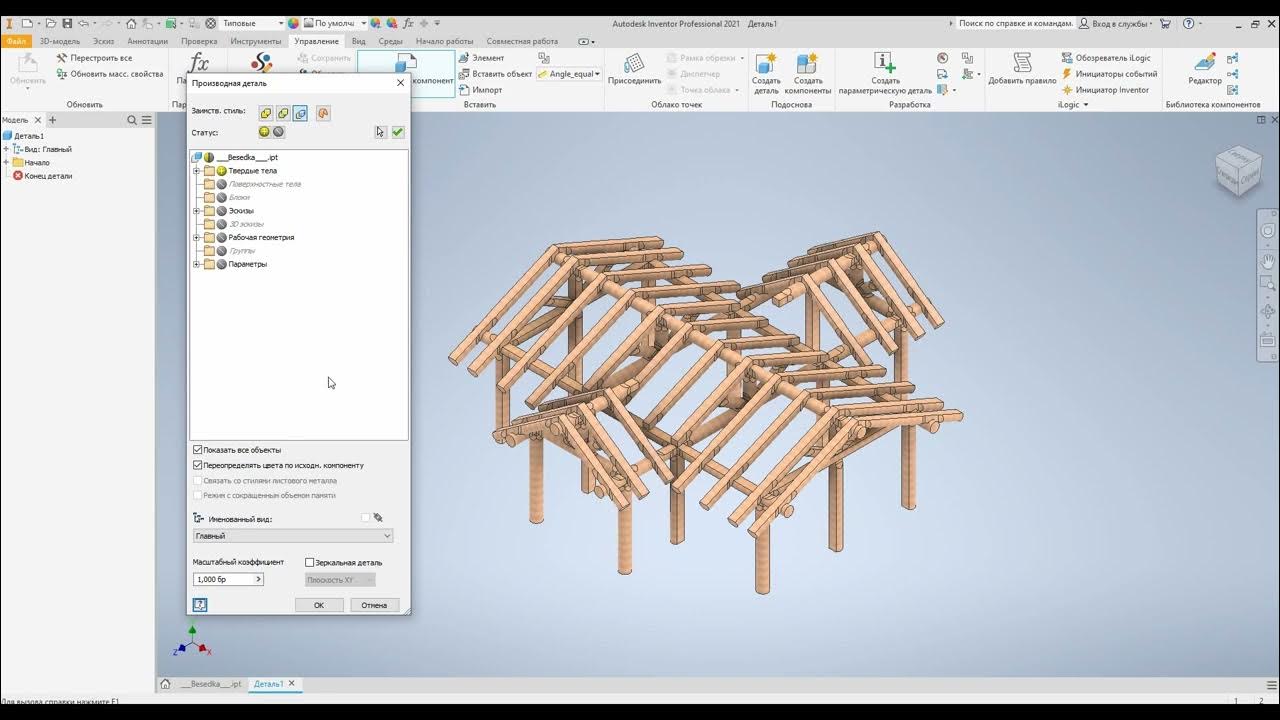This screenshot has width=1280, height=720.
Task: Open Главный named view dropdown
Action: pyautogui.click(x=292, y=536)
